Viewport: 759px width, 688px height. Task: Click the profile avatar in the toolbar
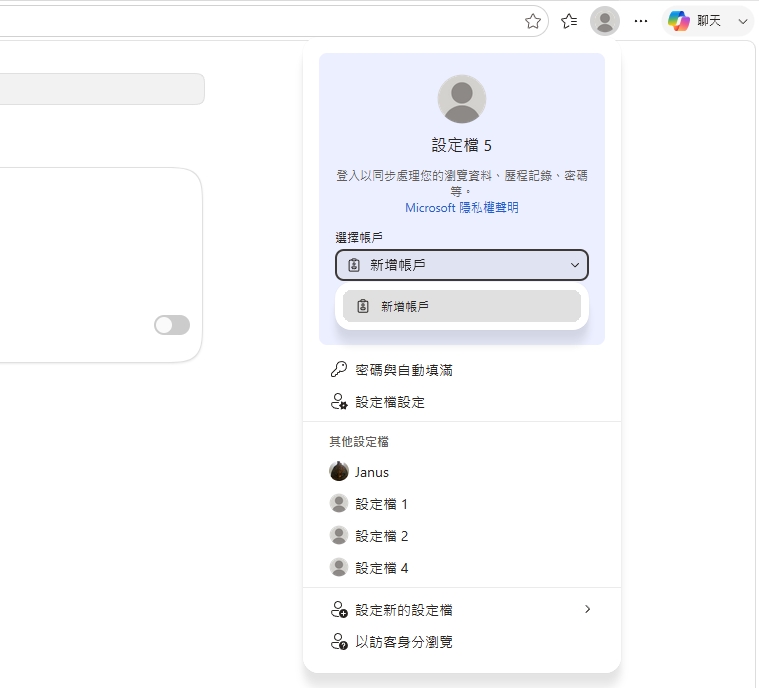[605, 21]
